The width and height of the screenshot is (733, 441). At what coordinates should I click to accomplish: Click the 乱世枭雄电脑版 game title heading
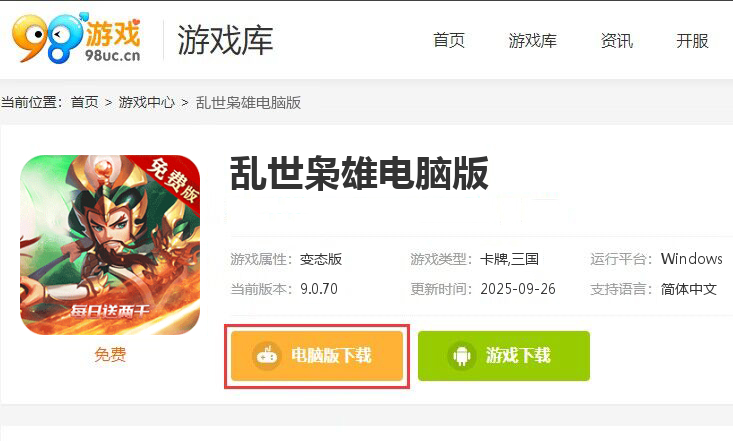coord(359,174)
